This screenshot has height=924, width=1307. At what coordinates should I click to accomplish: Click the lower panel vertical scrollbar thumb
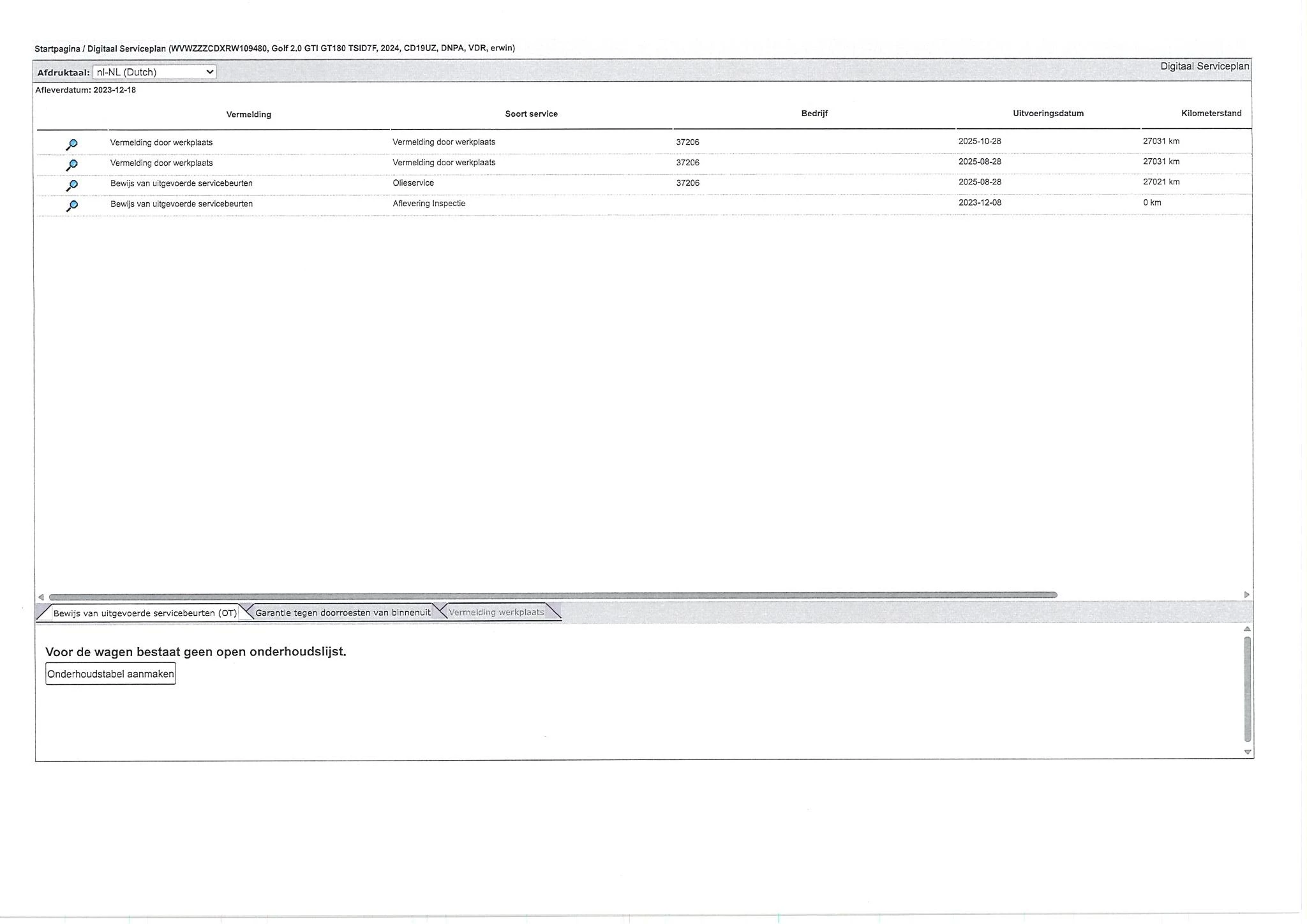point(1248,689)
